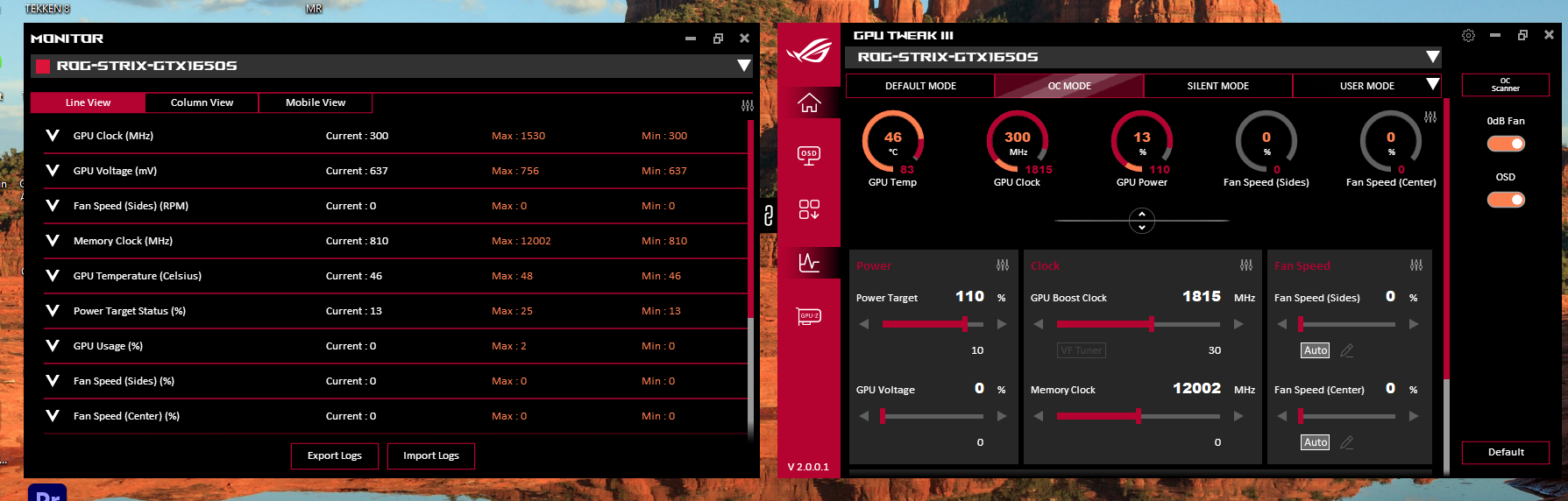Decrease GPU Boost Clock left arrow
This screenshot has height=501, width=1568.
pos(1039,324)
